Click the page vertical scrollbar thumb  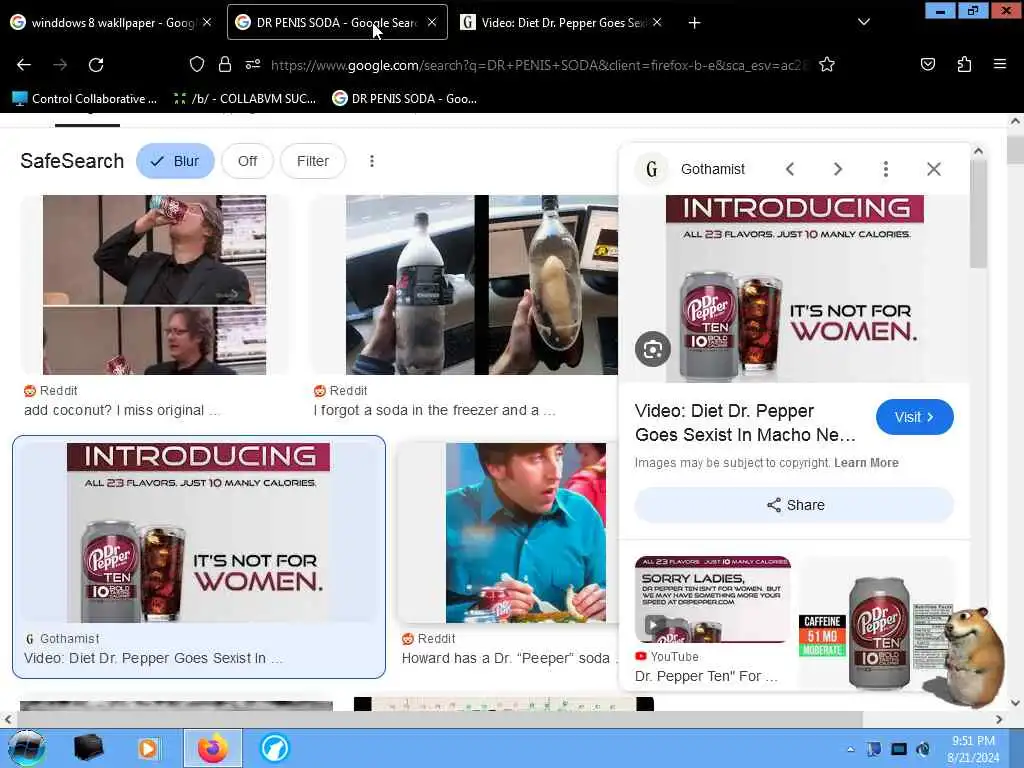(x=1014, y=149)
